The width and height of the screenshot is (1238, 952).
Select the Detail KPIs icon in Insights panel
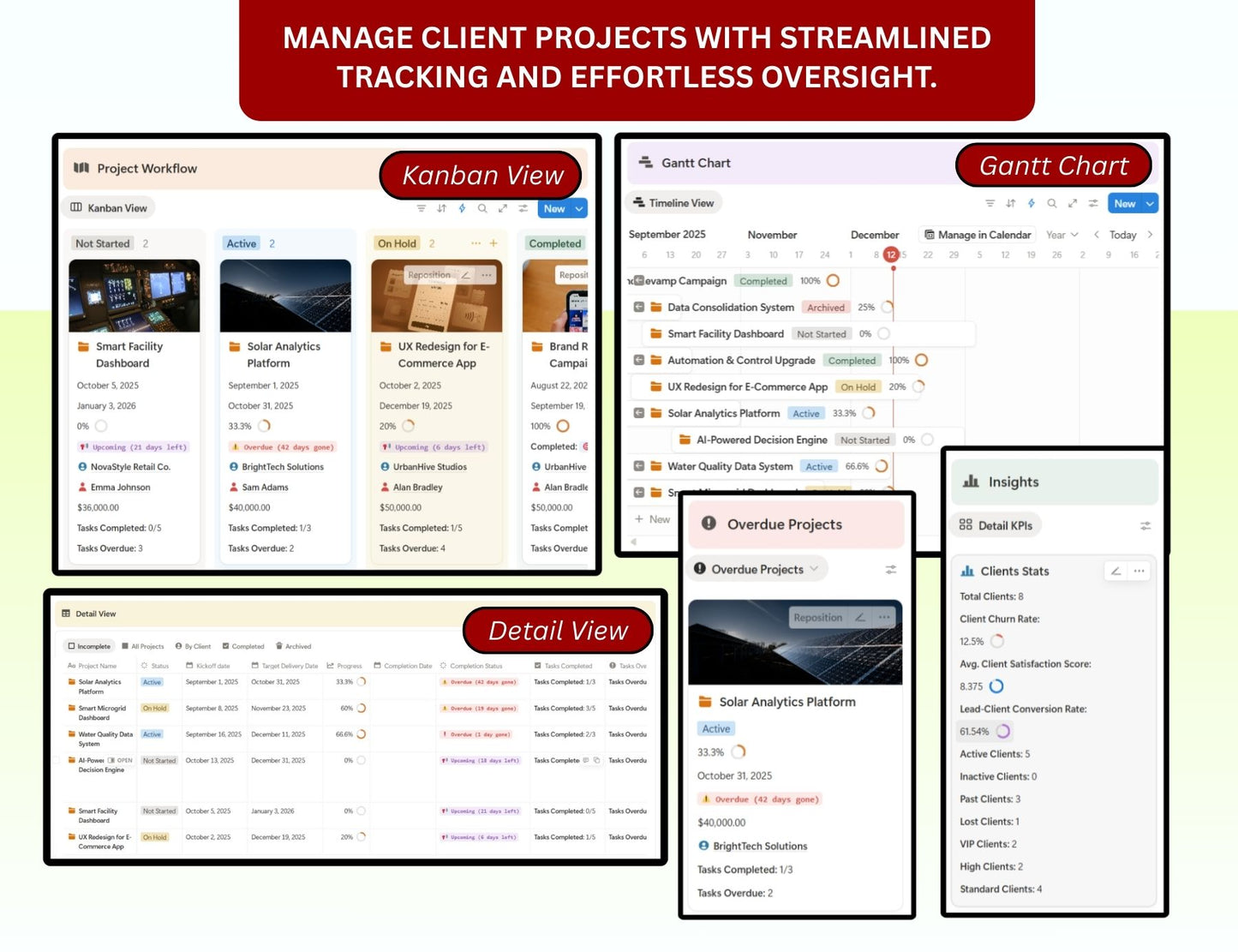pyautogui.click(x=966, y=524)
